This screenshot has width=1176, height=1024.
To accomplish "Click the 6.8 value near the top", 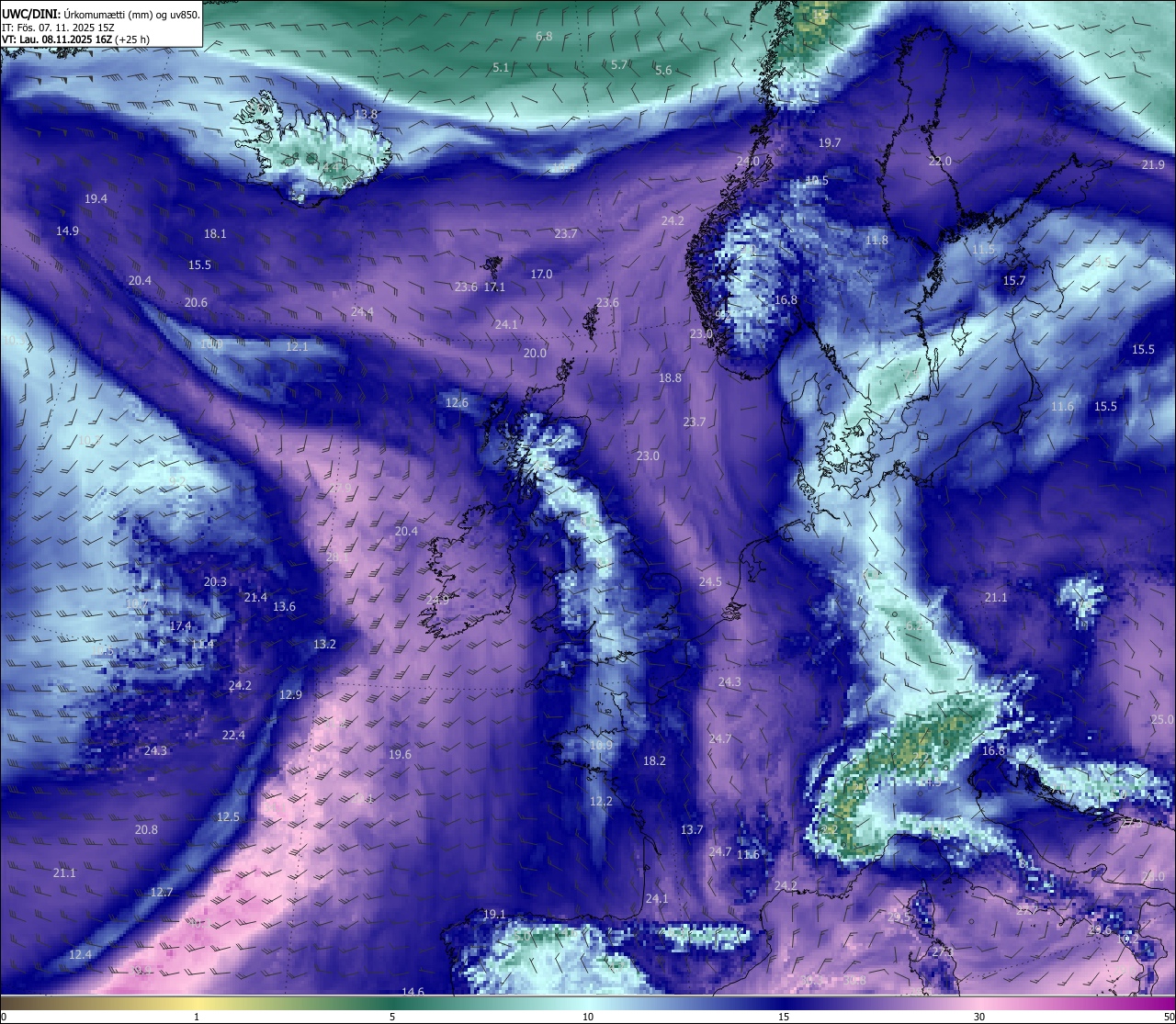I will click(544, 37).
